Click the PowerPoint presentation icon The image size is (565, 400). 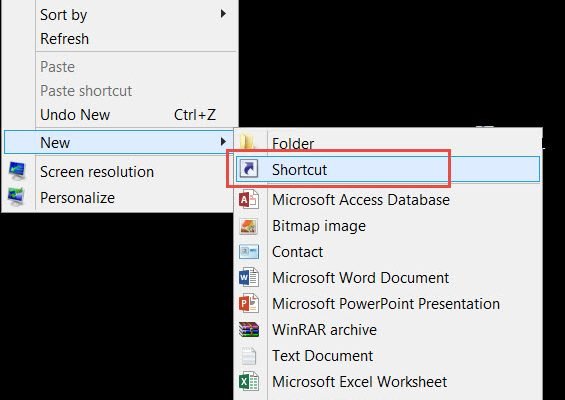pos(249,303)
